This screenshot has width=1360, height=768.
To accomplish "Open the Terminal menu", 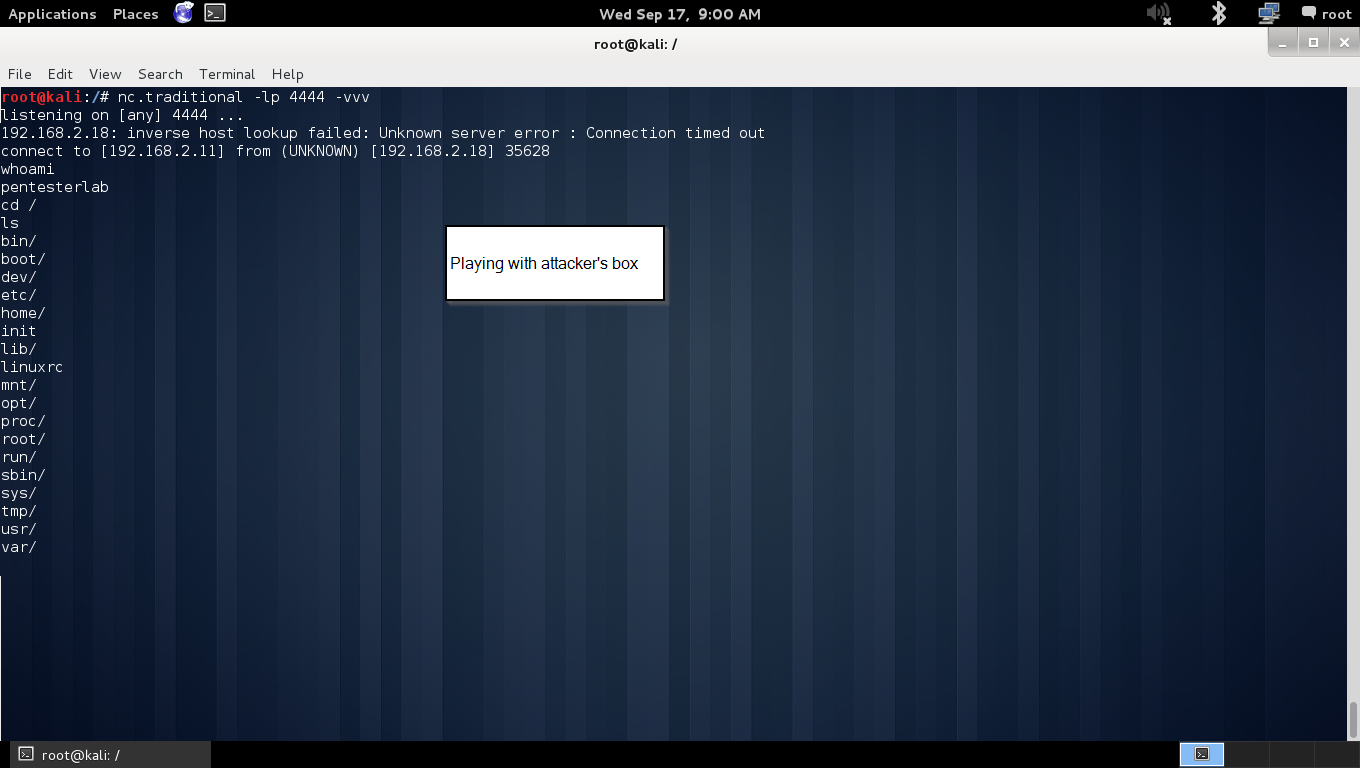I will 227,74.
